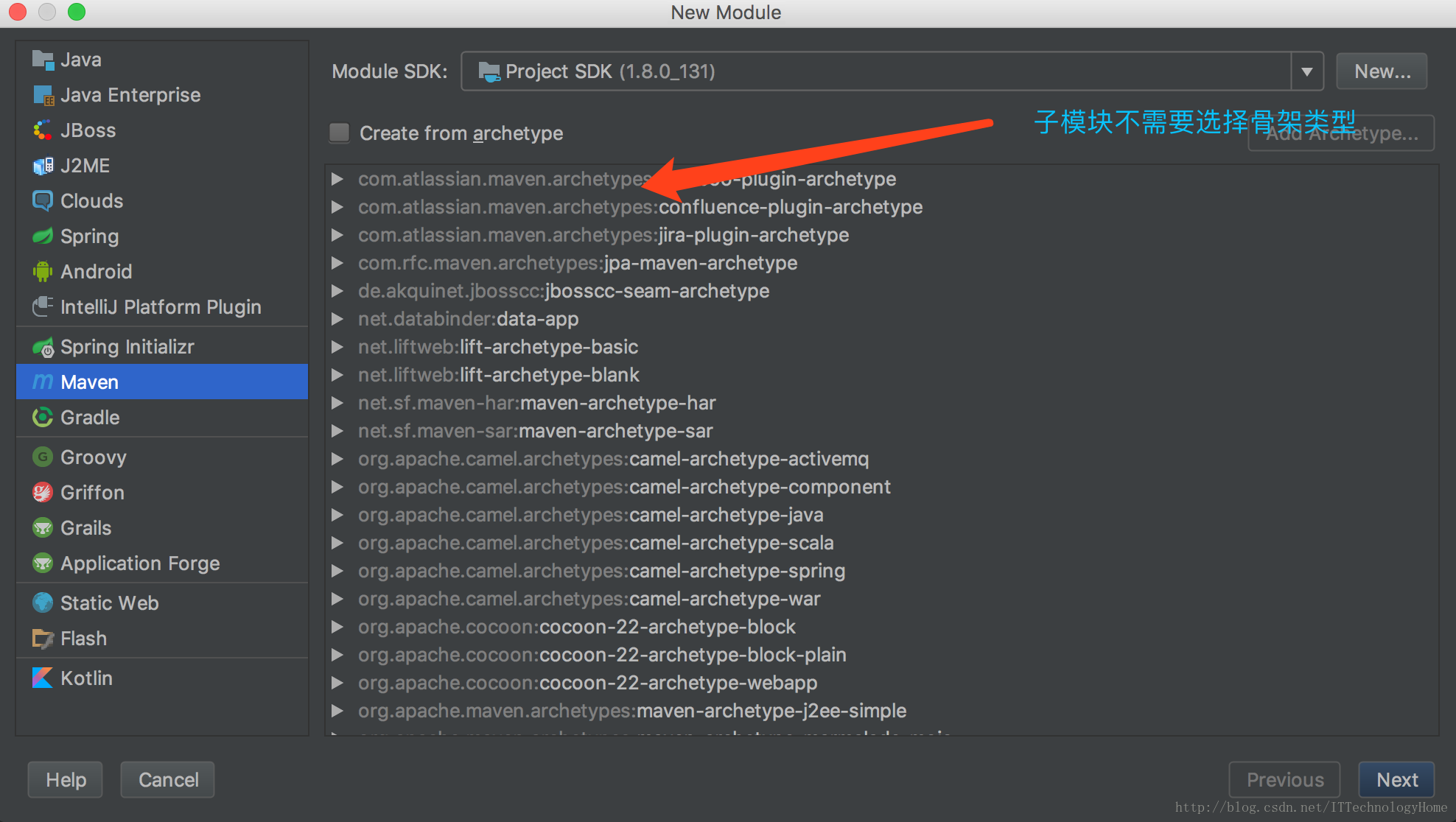Viewport: 1456px width, 822px height.
Task: Click the Groovy G icon
Action: tap(43, 457)
